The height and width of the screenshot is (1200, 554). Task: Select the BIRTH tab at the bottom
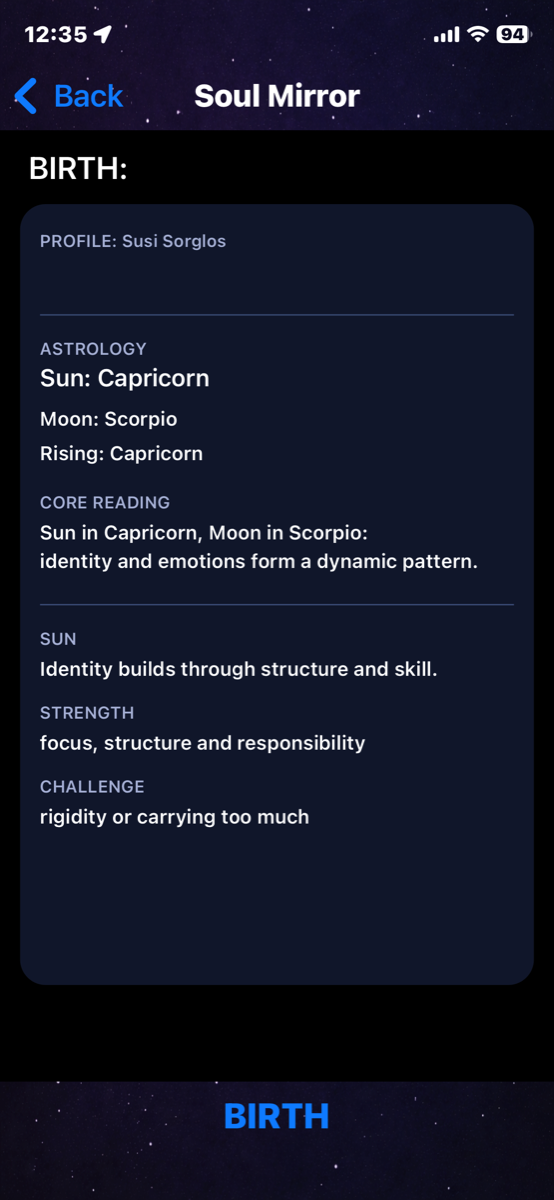coord(277,1116)
